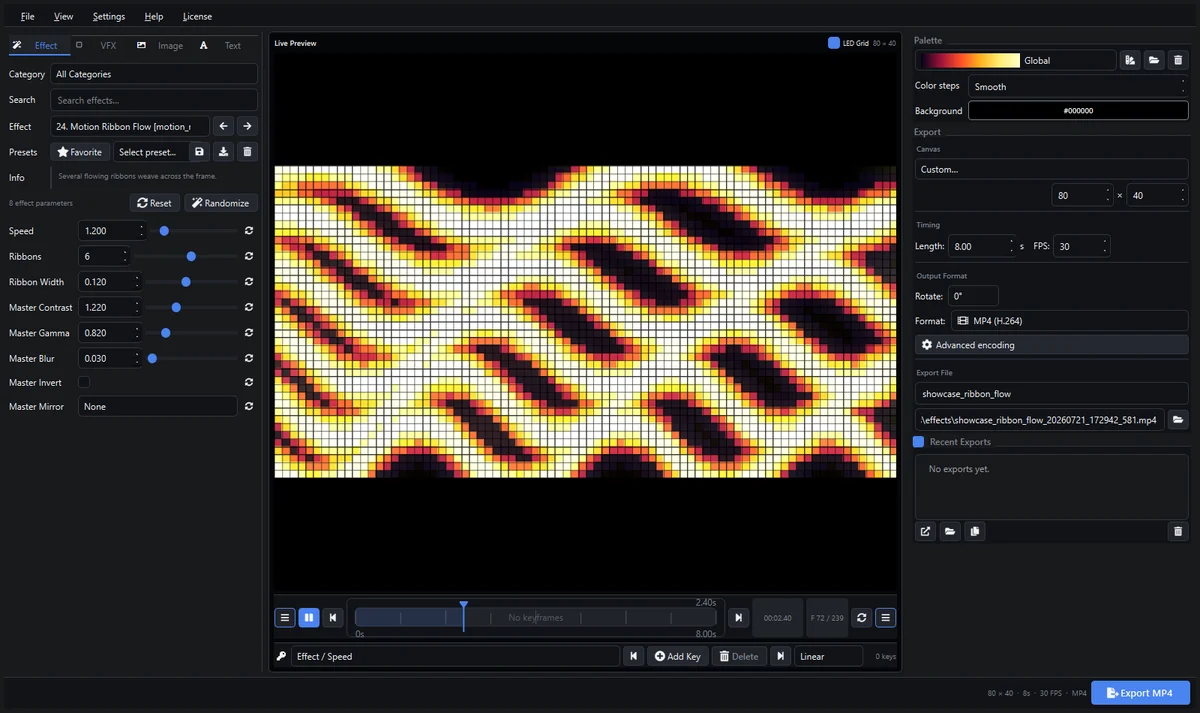Open the timeline menu on the left

pos(285,618)
